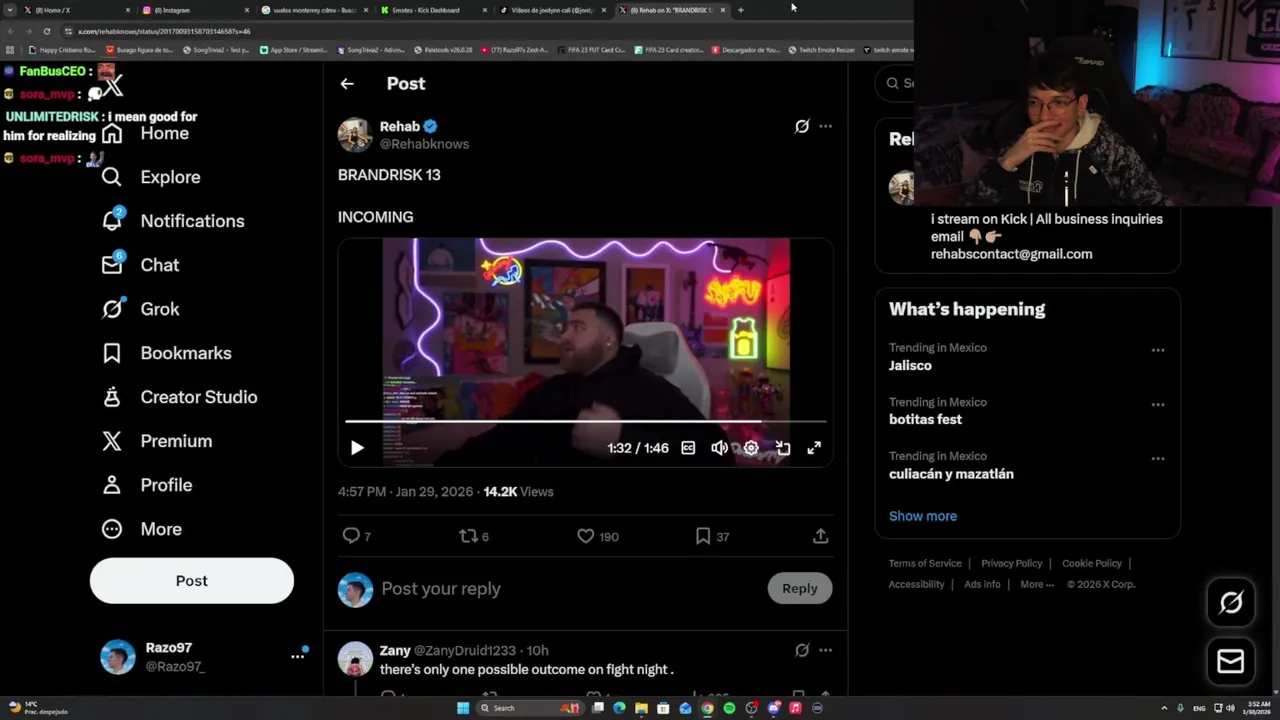Click the white Post button in sidebar
This screenshot has height=720, width=1280.
click(x=192, y=581)
